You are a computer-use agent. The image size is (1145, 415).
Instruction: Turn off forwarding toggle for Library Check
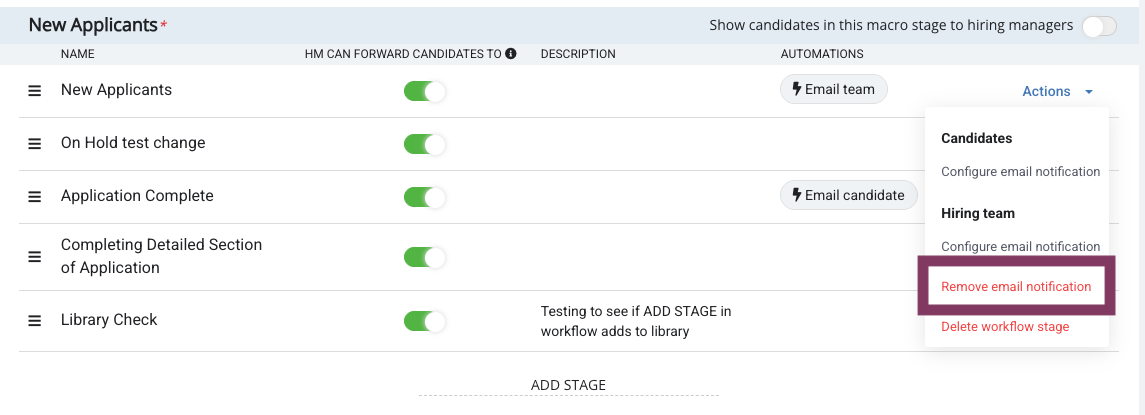(424, 321)
